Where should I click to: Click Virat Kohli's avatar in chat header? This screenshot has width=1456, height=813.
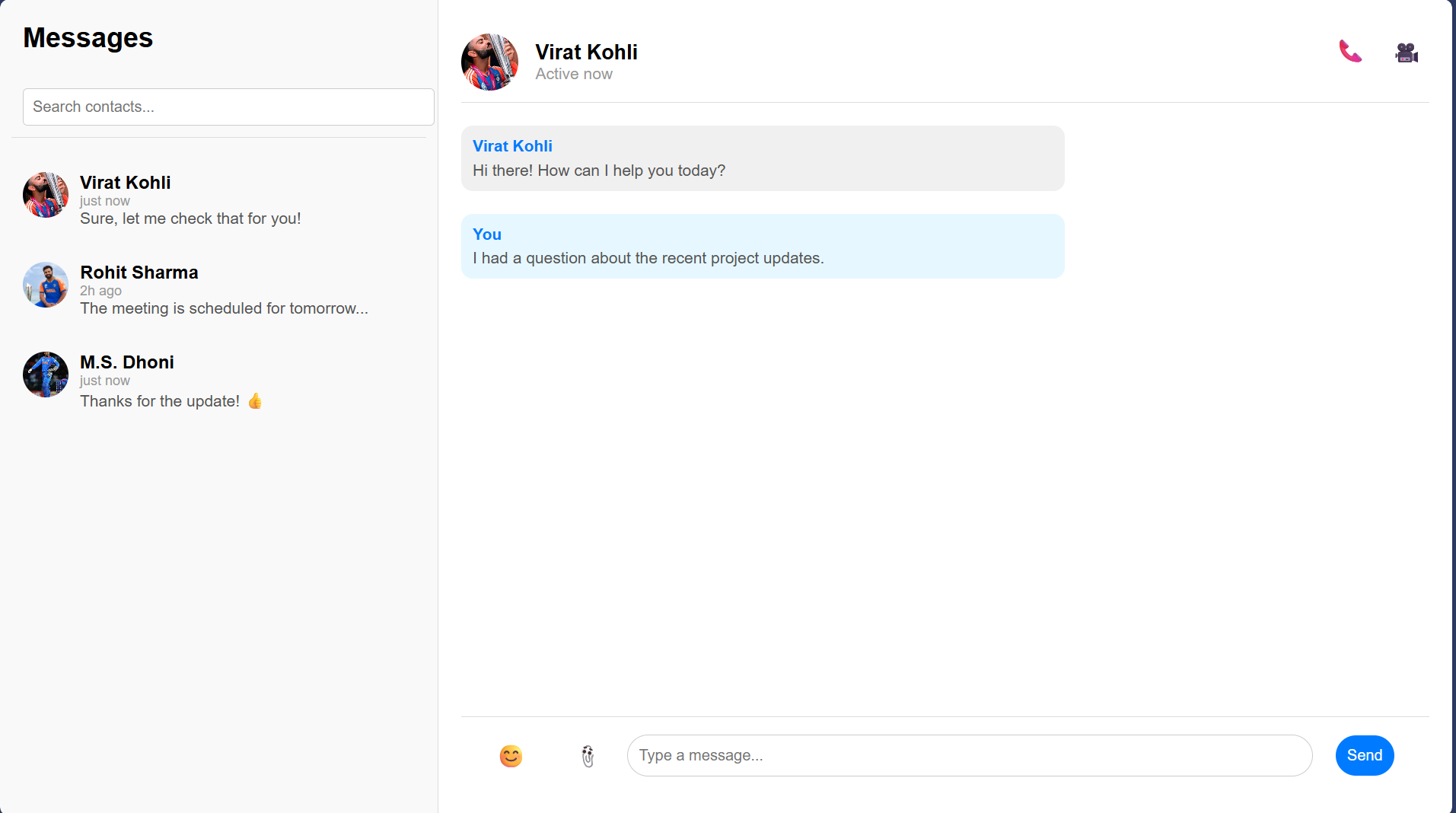[489, 62]
